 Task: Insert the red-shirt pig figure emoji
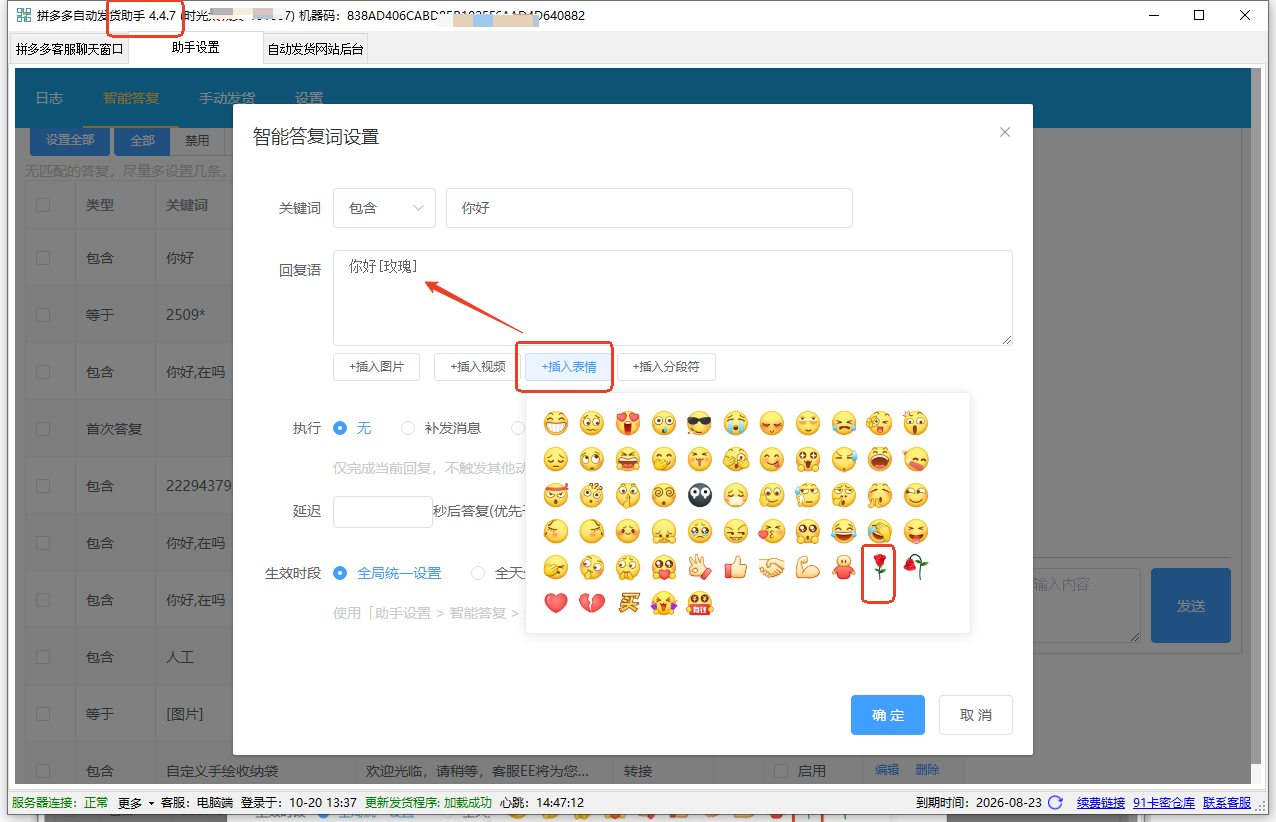coord(844,568)
